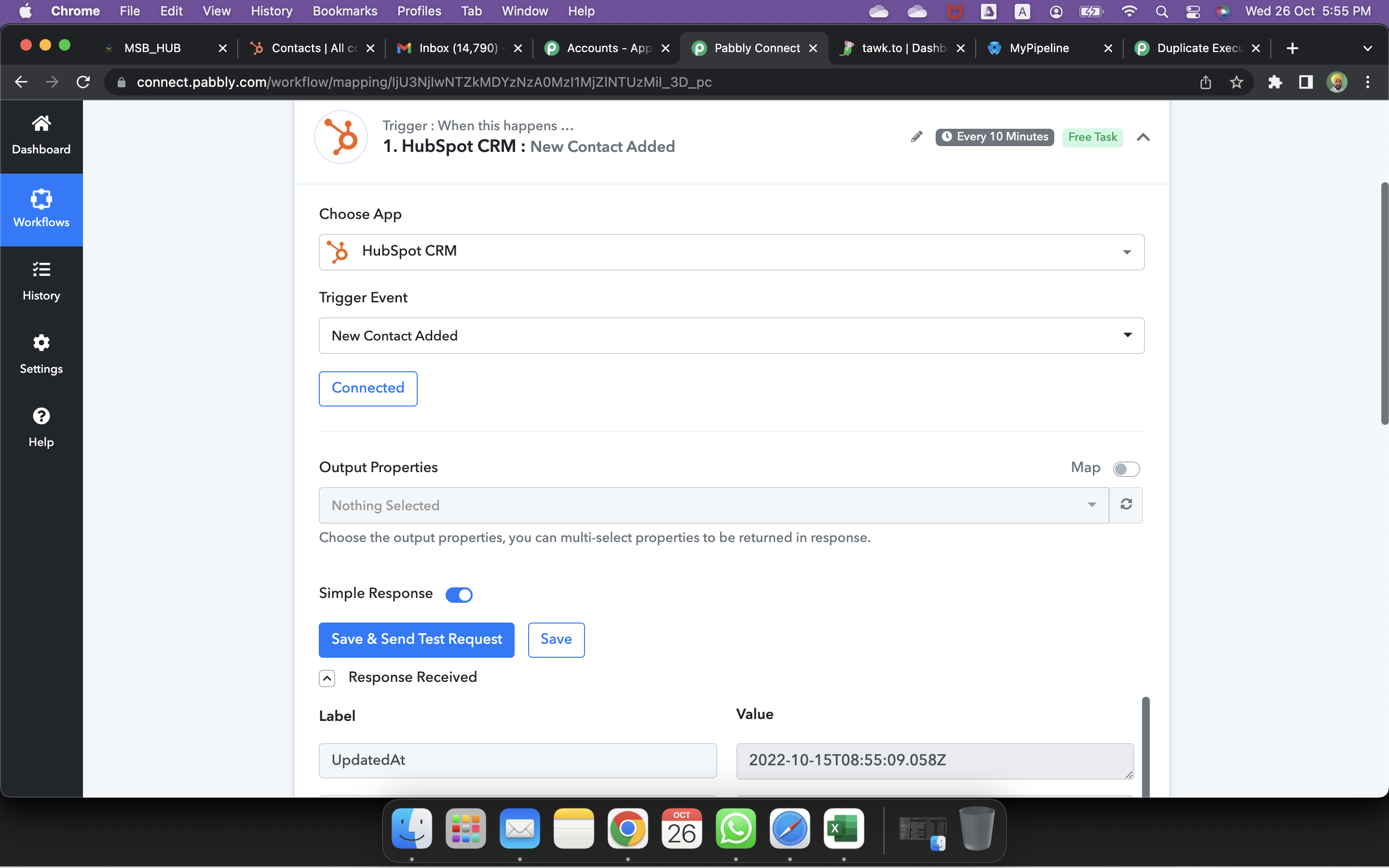The image size is (1389, 868).
Task: Click the Free Task badge
Action: [1093, 137]
